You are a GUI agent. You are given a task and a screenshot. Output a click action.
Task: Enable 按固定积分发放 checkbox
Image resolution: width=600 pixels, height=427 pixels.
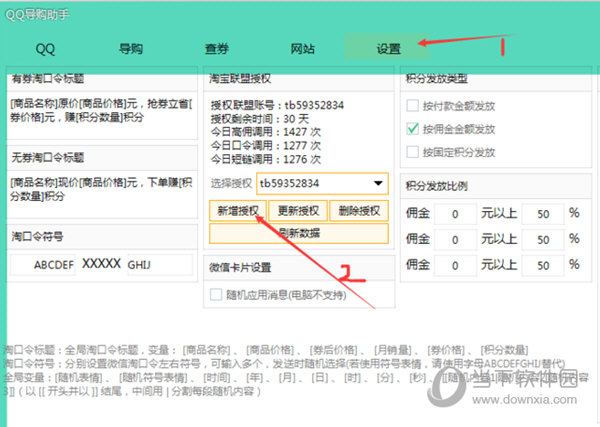point(412,152)
